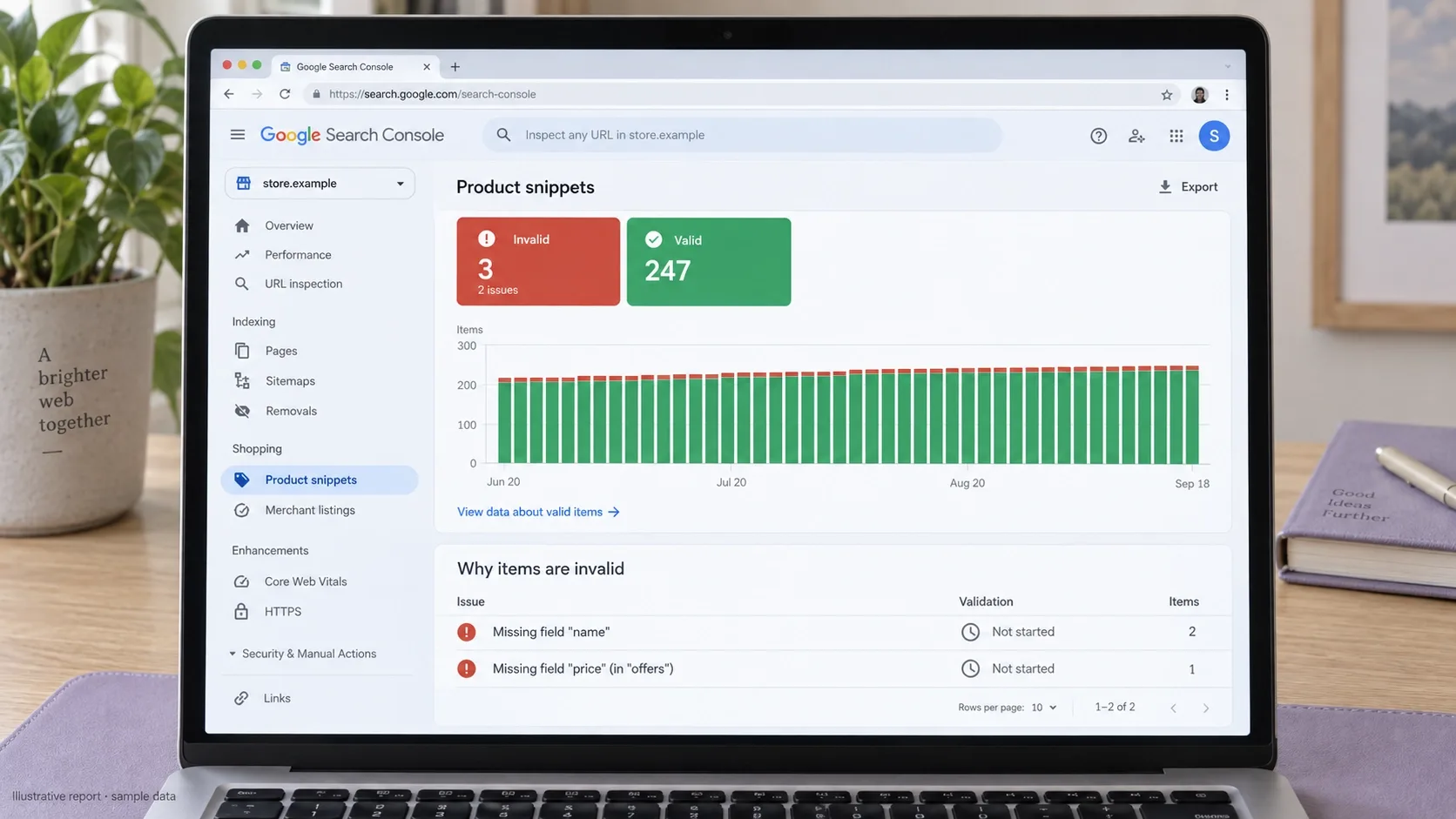Click View data about valid items link

click(x=538, y=512)
